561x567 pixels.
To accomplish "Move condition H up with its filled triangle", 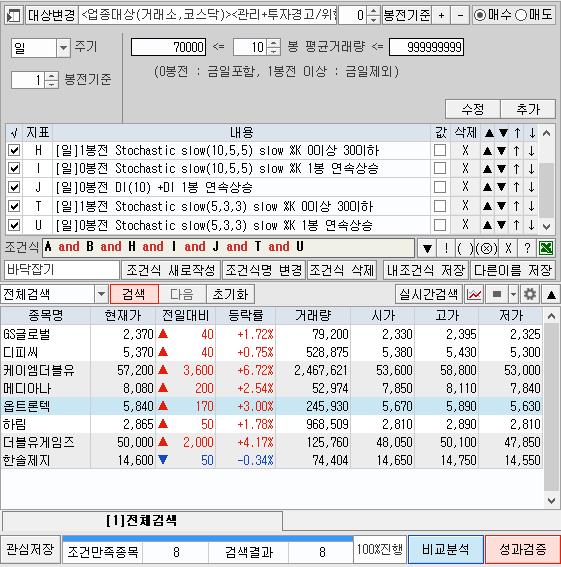I will (x=487, y=150).
